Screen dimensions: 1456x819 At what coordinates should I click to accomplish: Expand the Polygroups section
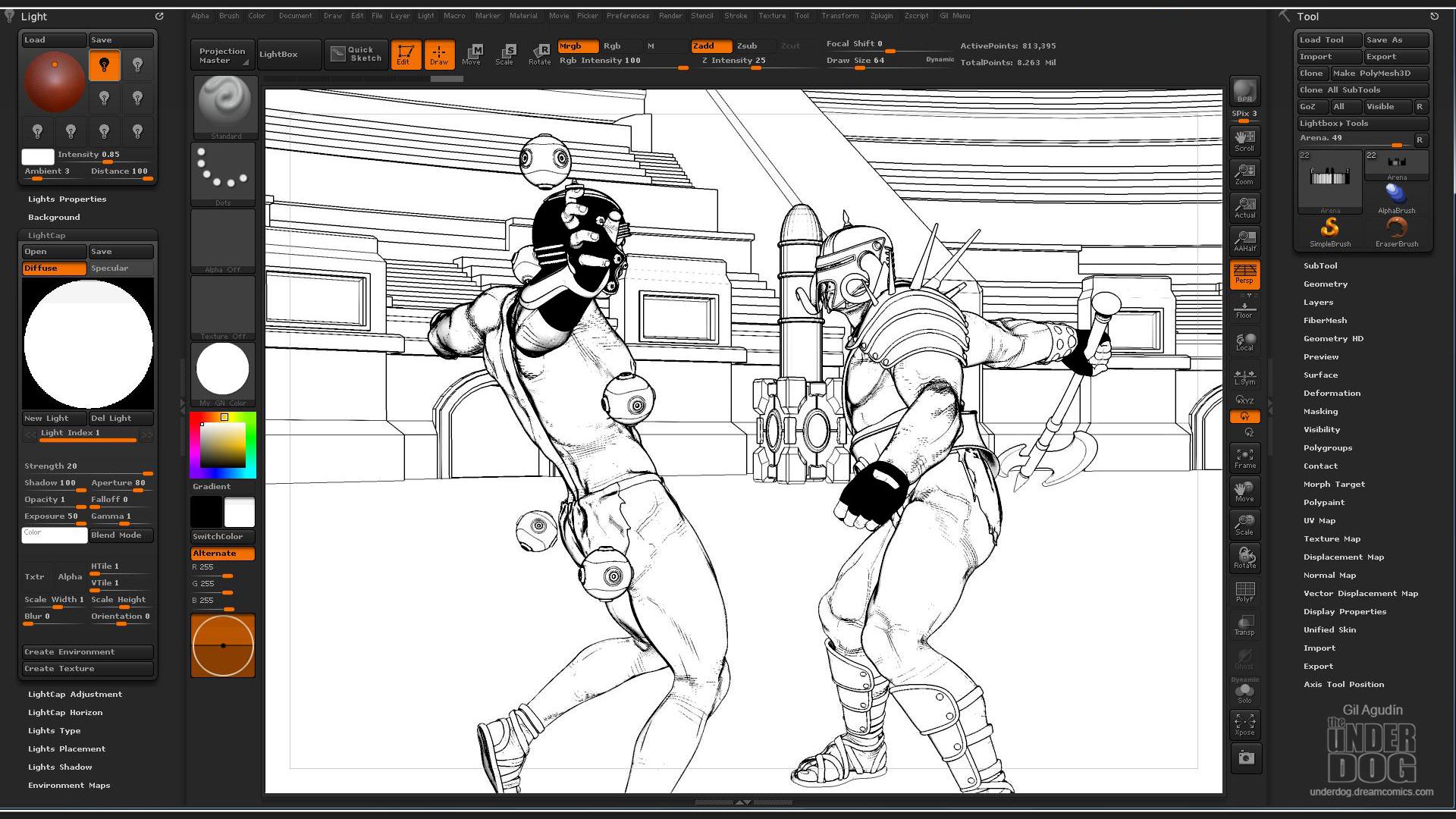coord(1328,447)
